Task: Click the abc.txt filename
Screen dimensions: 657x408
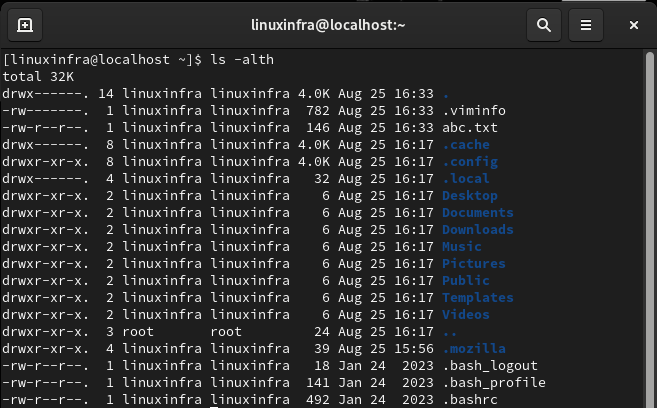Action: pyautogui.click(x=470, y=127)
